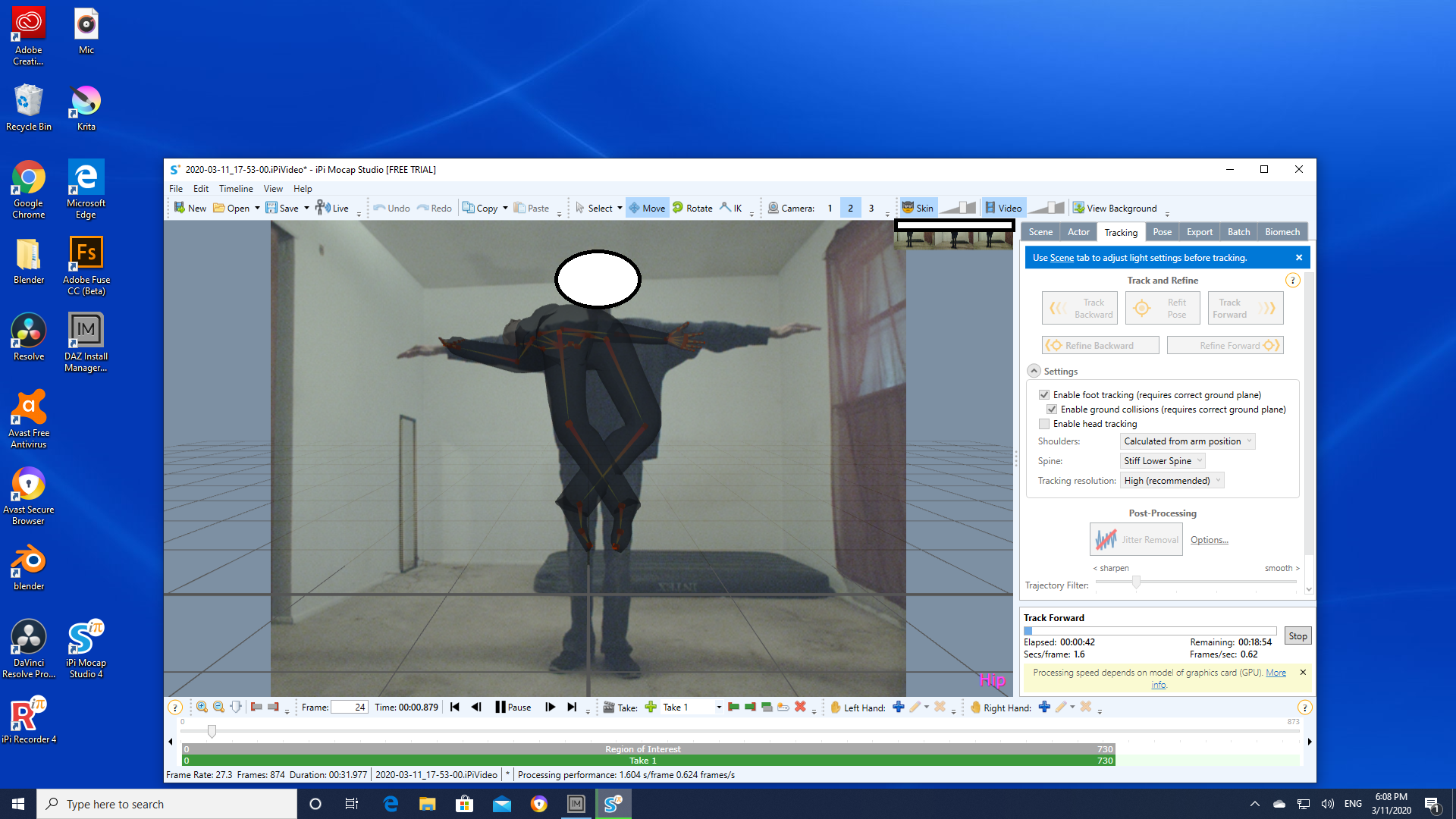Select the Rotate tool
The width and height of the screenshot is (1456, 819).
coord(692,208)
